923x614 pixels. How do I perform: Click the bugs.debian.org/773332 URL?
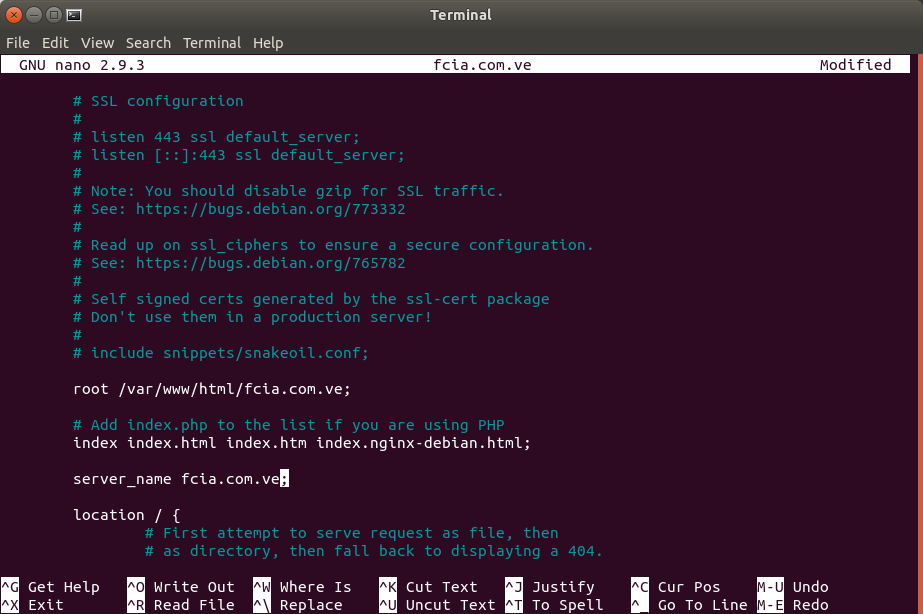pyautogui.click(x=270, y=210)
